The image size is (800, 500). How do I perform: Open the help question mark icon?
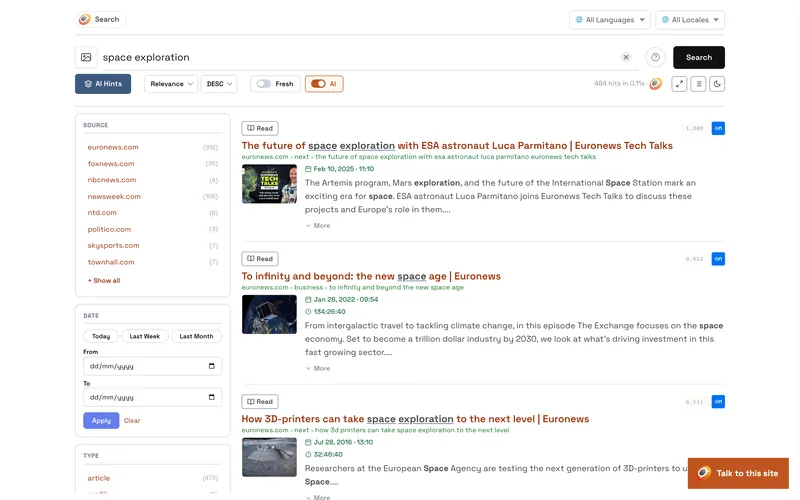pos(656,57)
